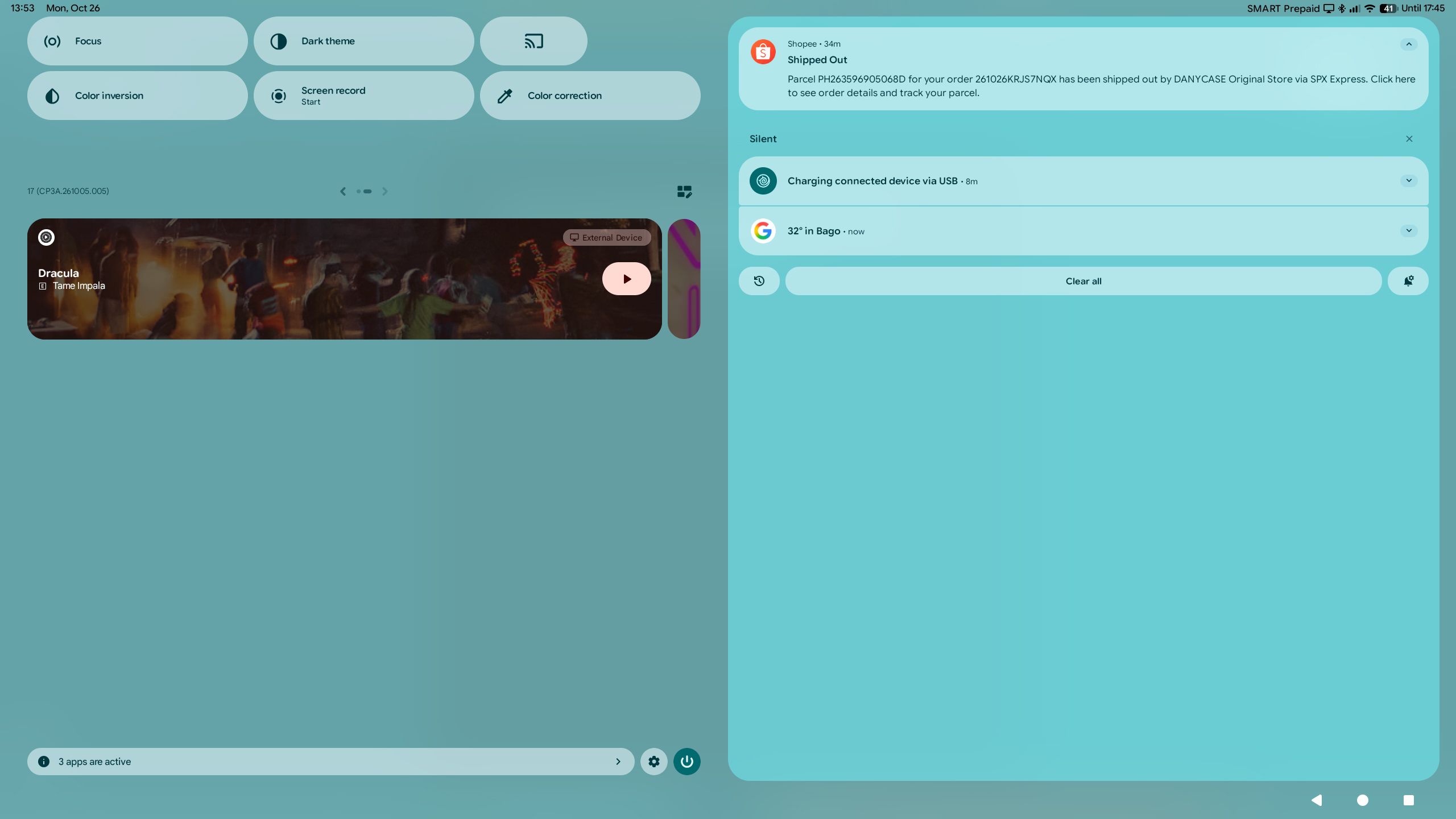
Task: Open the Shipped Out notification
Action: pyautogui.click(x=1083, y=69)
